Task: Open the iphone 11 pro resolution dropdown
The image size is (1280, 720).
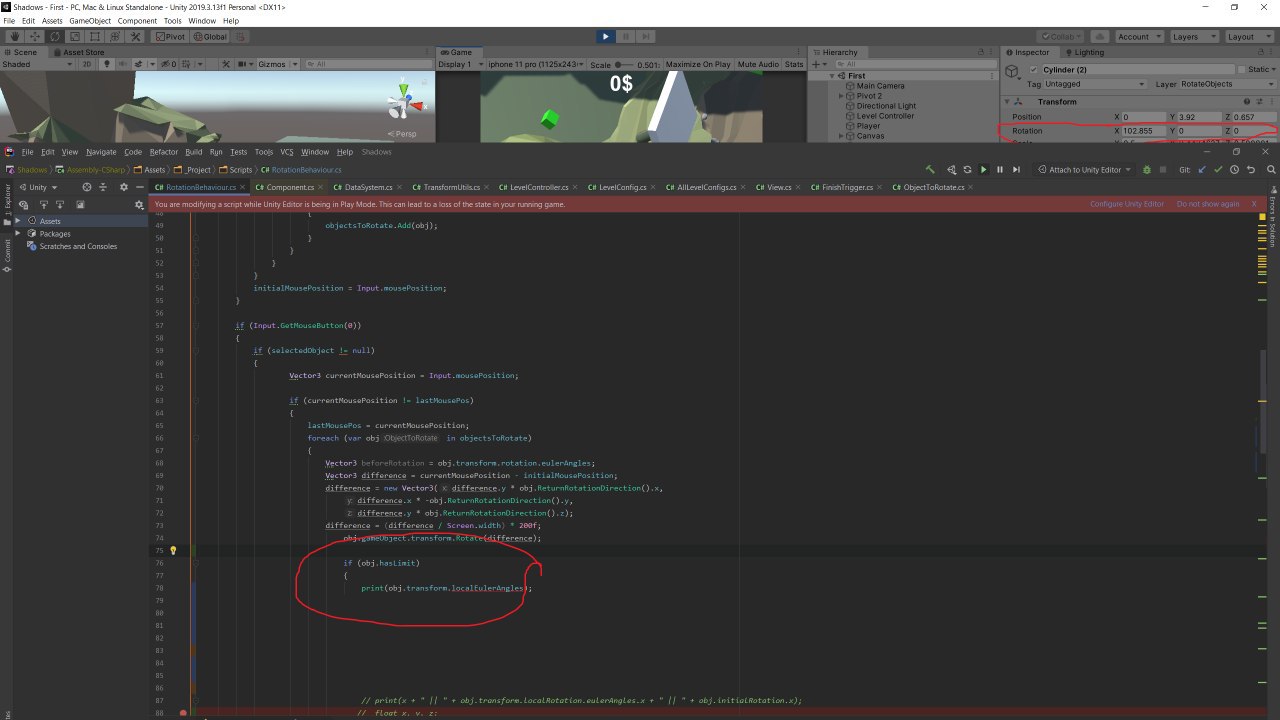Action: (x=536, y=64)
